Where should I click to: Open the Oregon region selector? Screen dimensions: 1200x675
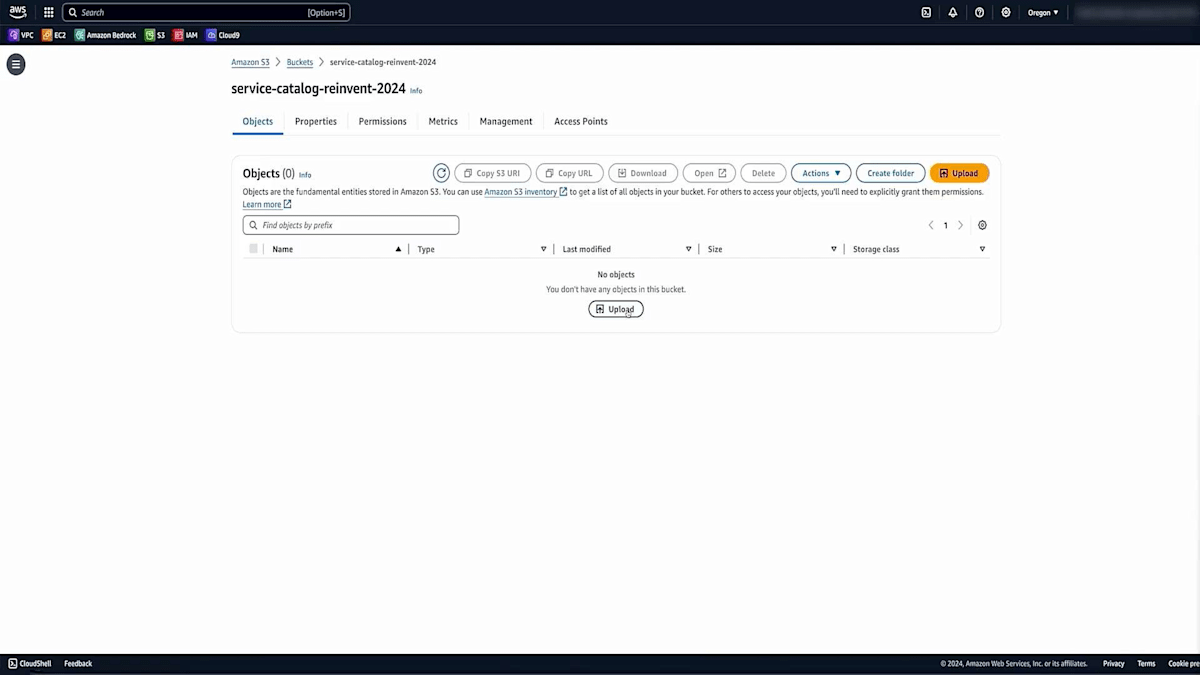(x=1043, y=13)
